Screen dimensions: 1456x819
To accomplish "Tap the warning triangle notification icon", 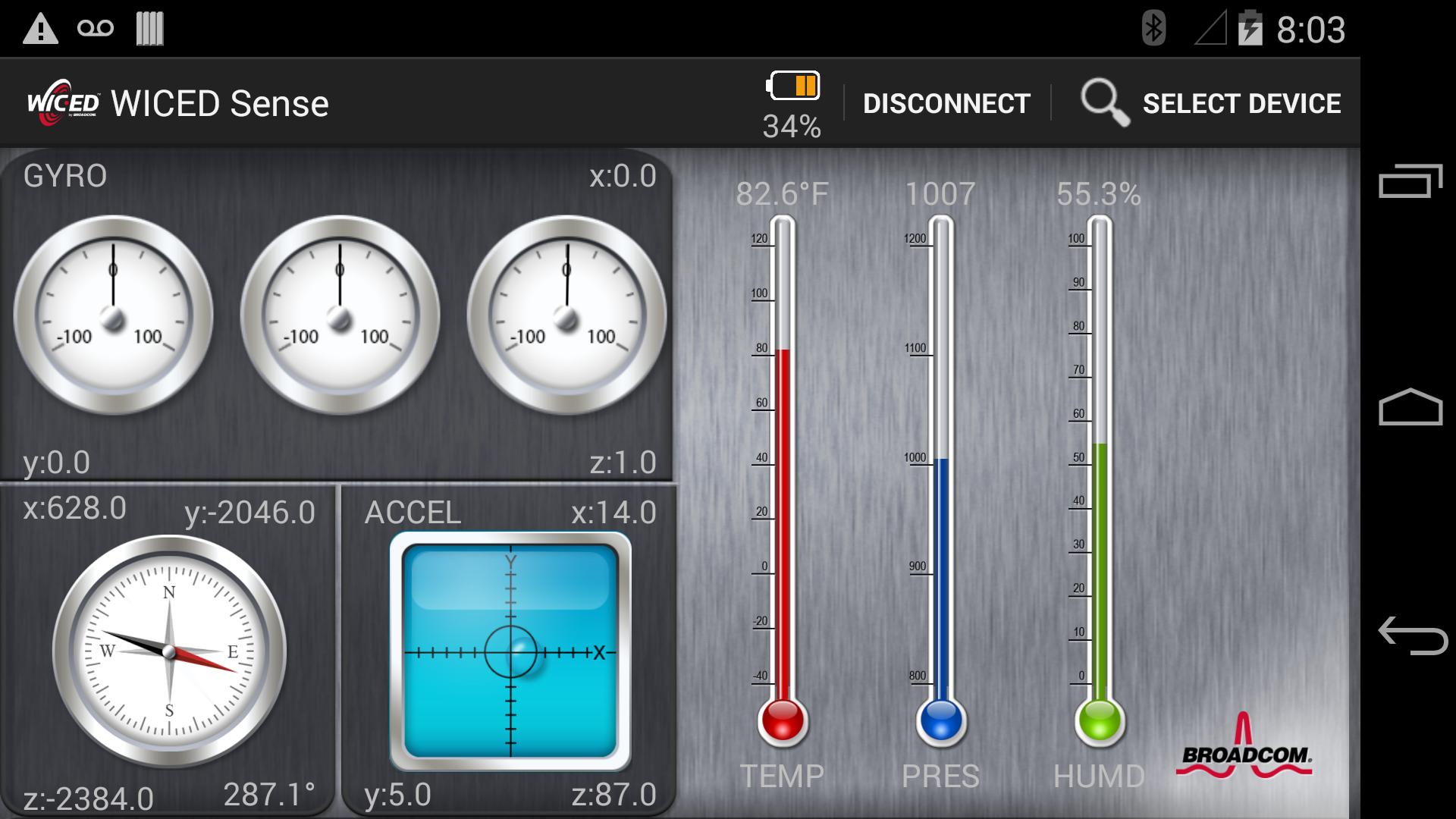I will (40, 29).
